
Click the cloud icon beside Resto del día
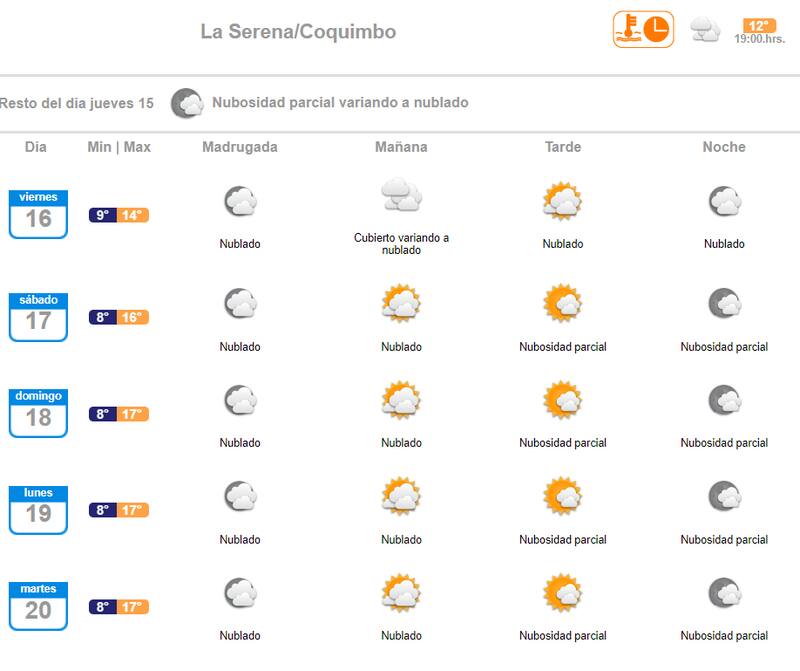coord(186,103)
